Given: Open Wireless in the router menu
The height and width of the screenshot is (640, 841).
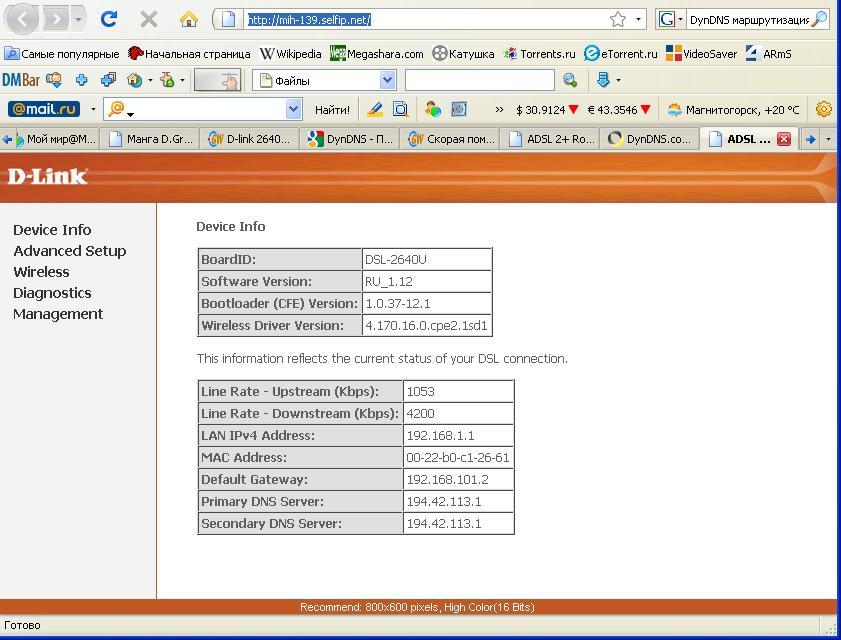Looking at the screenshot, I should coord(41,272).
